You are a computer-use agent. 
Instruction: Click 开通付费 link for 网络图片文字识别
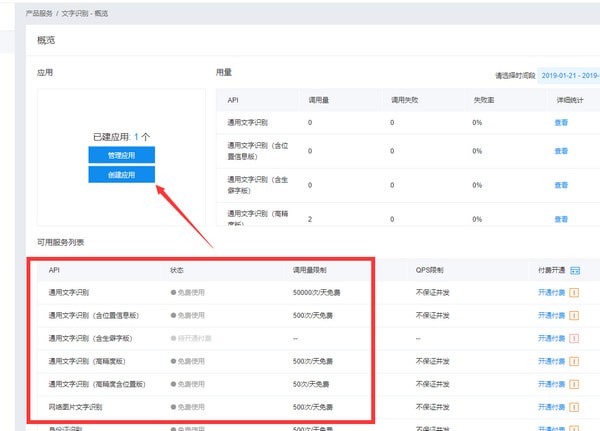(551, 407)
